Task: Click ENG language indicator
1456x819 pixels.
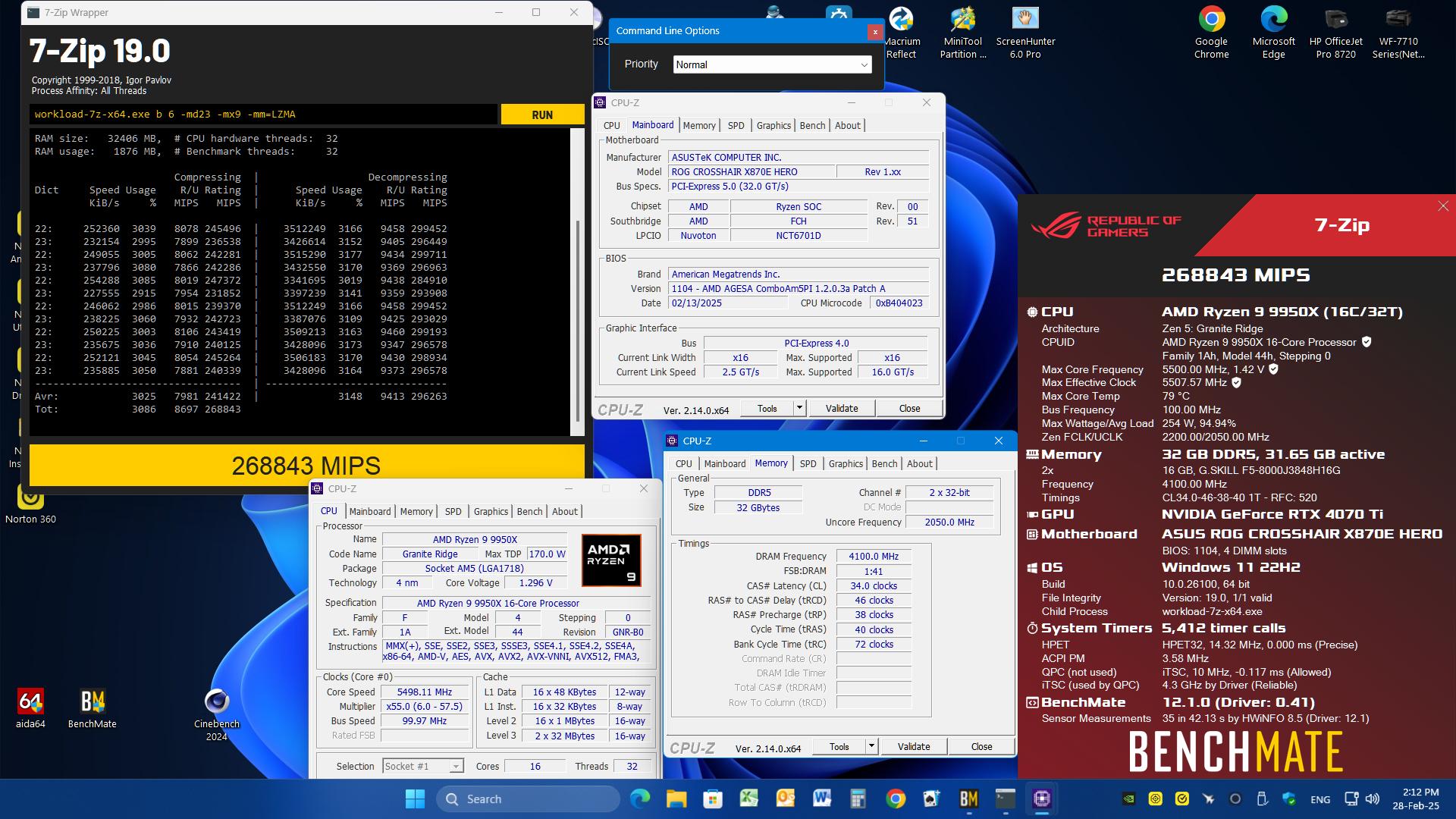Action: 1320,799
